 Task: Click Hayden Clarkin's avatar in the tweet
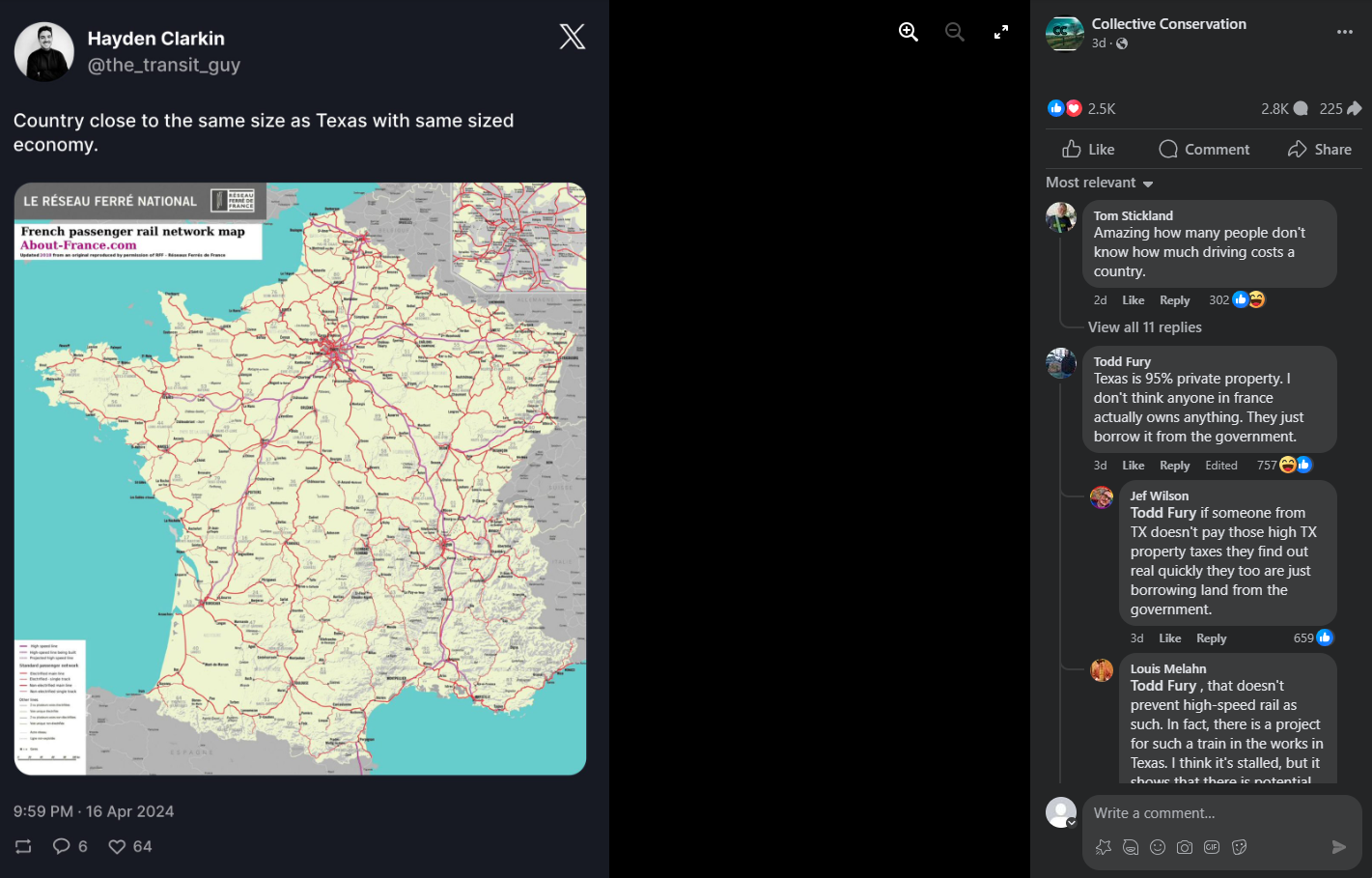44,52
